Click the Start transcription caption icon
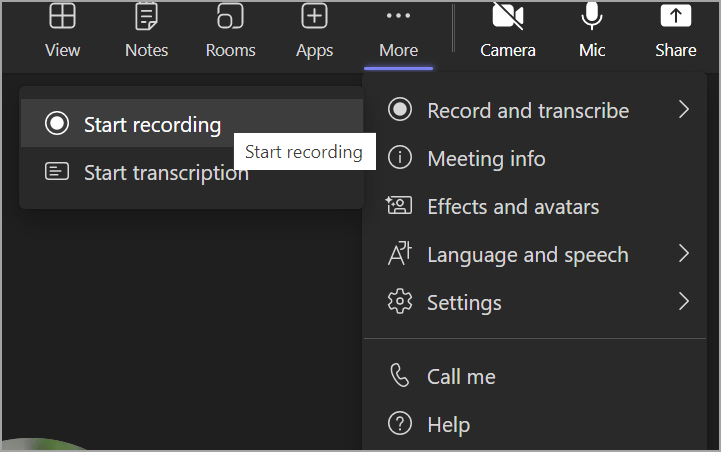The height and width of the screenshot is (452, 721). pos(58,172)
